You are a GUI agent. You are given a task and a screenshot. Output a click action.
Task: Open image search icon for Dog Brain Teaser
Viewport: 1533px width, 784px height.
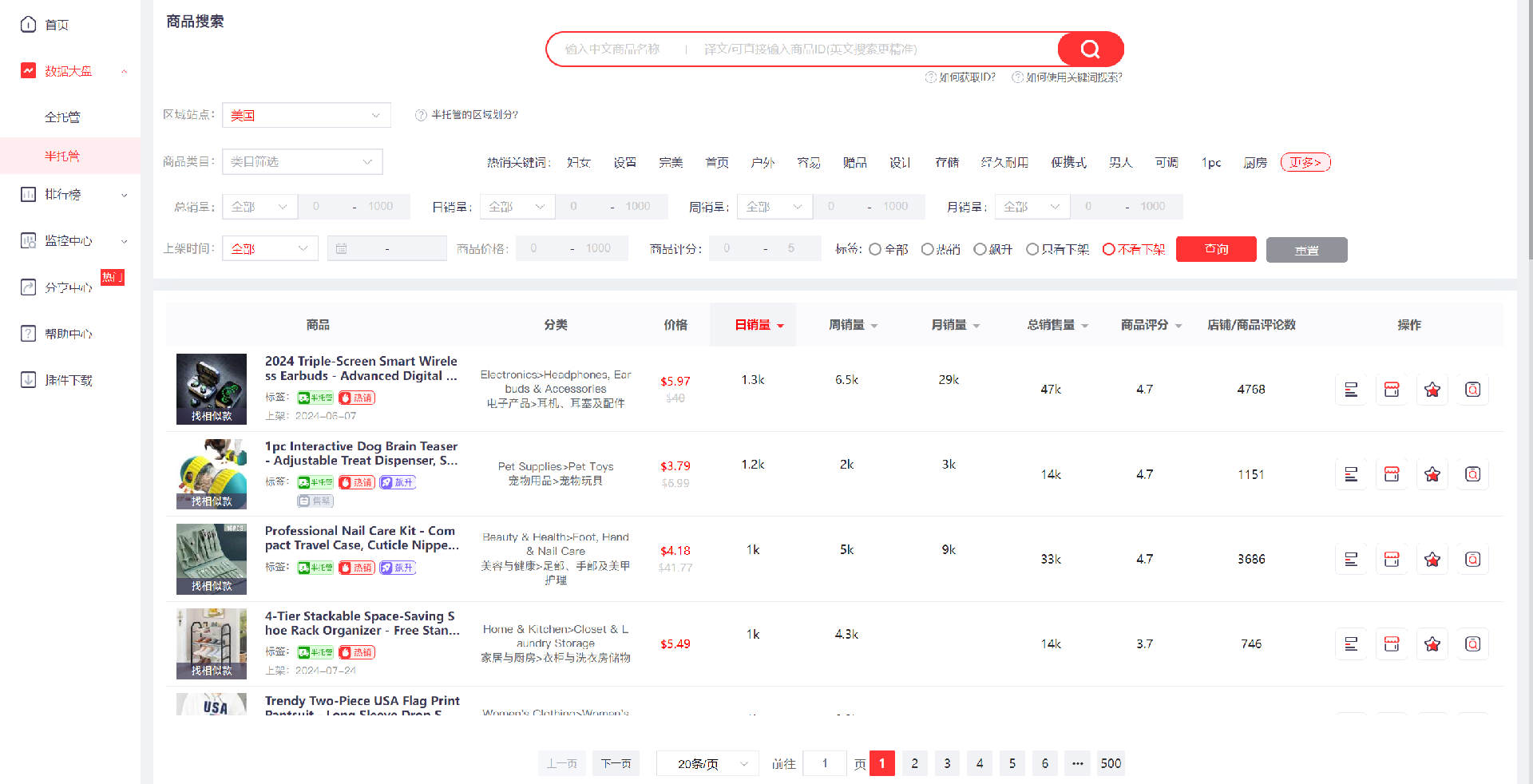click(x=1473, y=474)
